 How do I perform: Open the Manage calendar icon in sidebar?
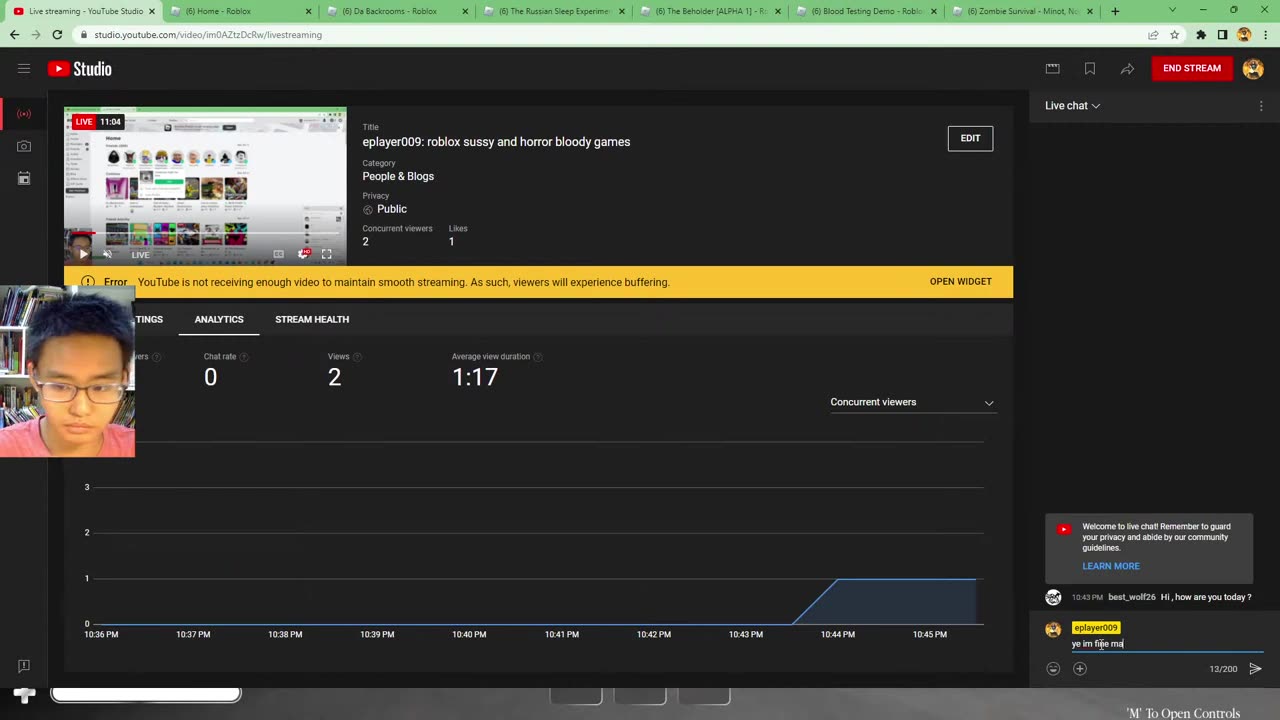(24, 178)
